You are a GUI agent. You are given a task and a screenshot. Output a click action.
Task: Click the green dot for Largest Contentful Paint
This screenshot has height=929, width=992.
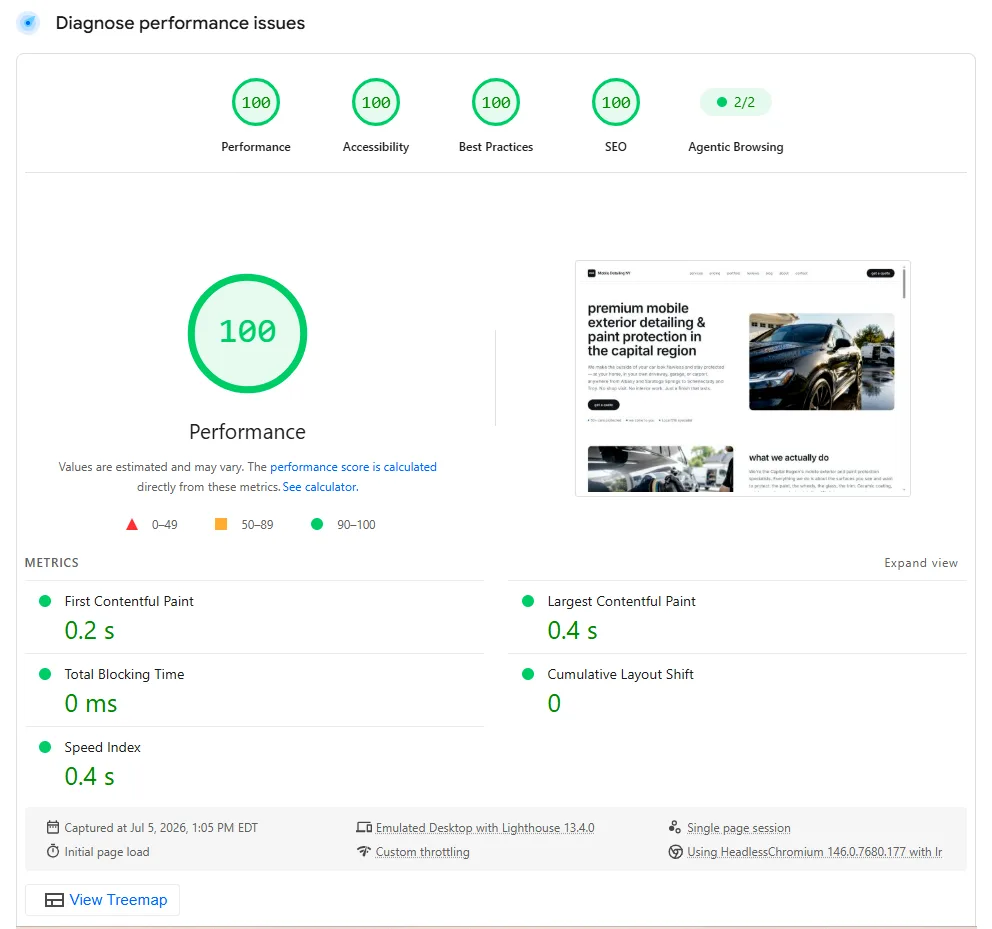tap(528, 601)
